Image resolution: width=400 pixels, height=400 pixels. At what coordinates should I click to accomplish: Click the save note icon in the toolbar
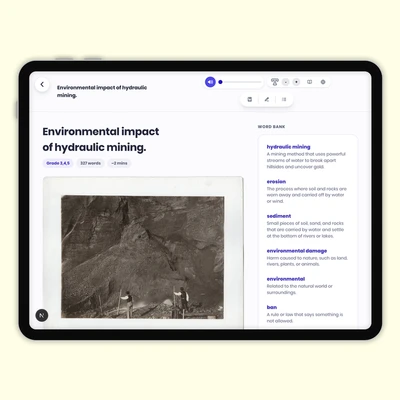250,99
